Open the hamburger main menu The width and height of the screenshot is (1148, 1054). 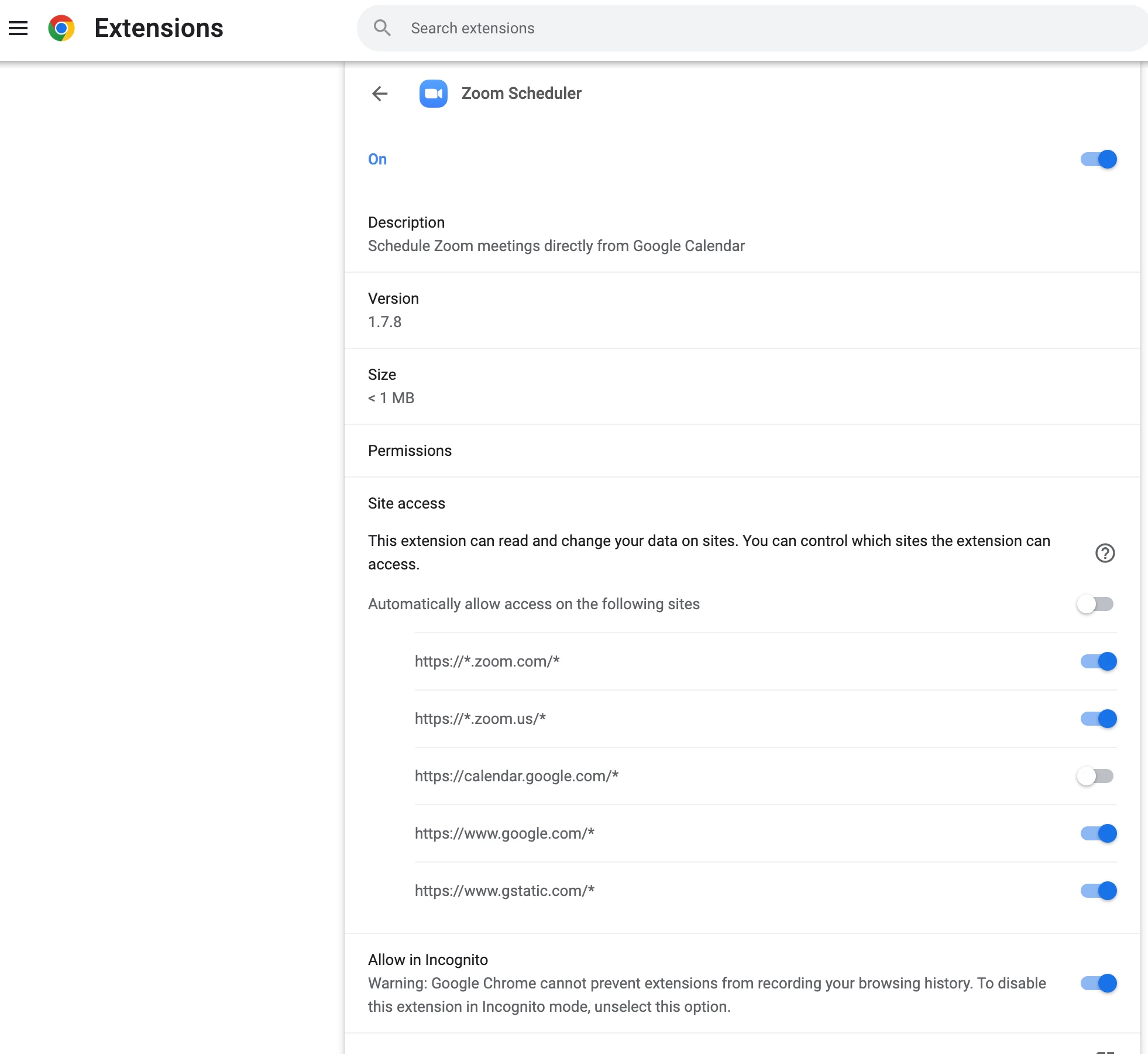point(18,28)
